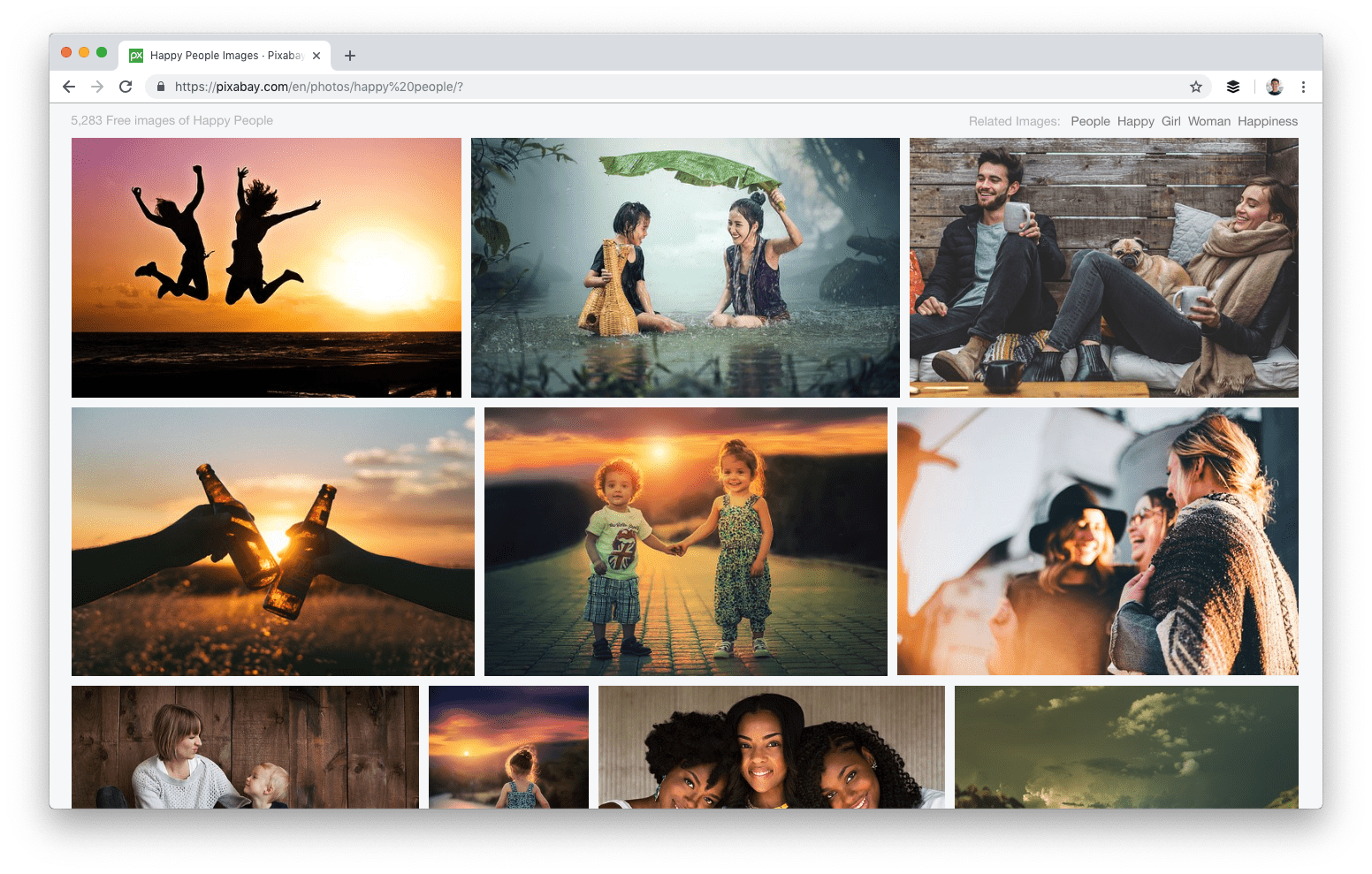The height and width of the screenshot is (874, 1372).
Task: Click the yellow minimize window control
Action: pyautogui.click(x=84, y=52)
